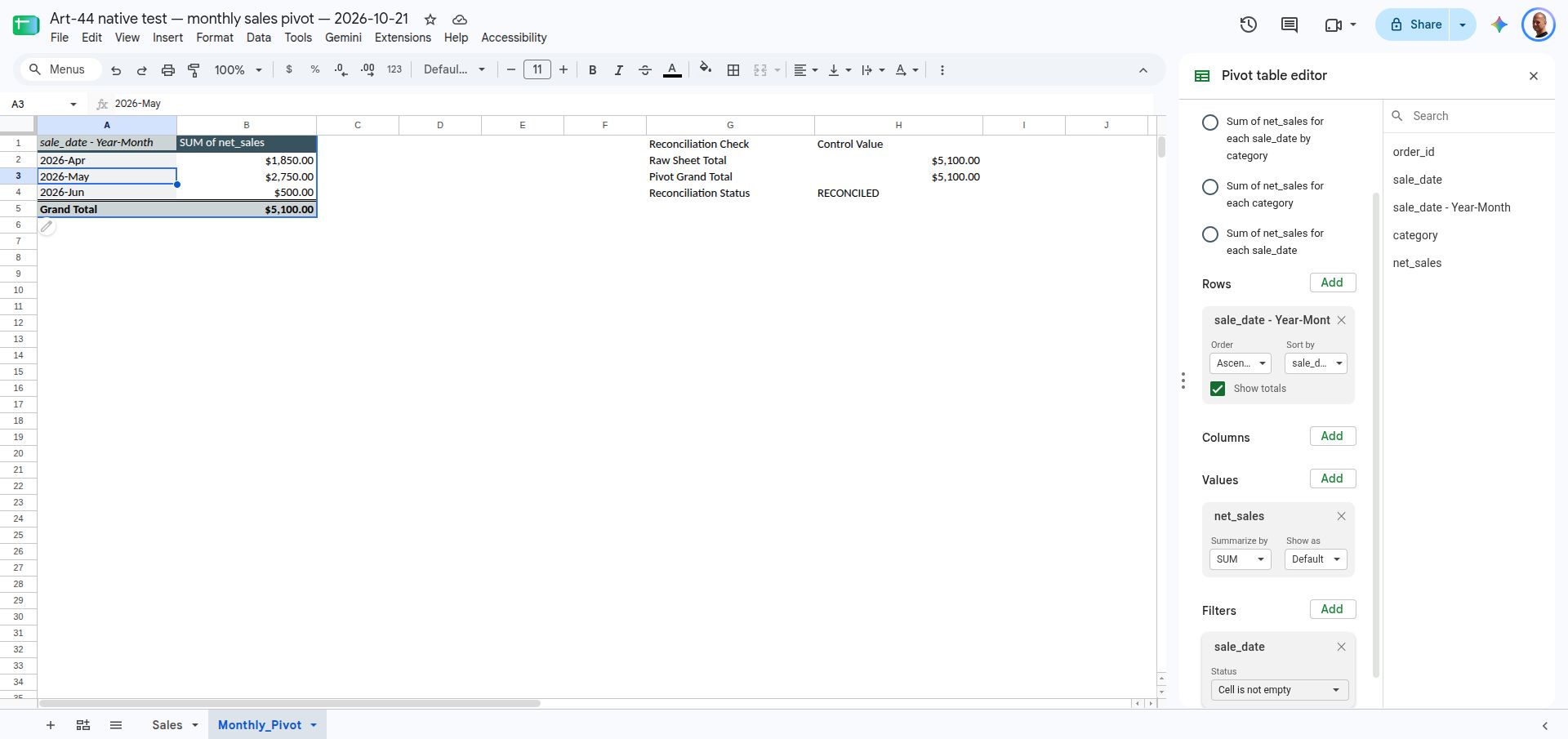The image size is (1568, 739).
Task: Switch to the Sales sheet tab
Action: (x=167, y=725)
